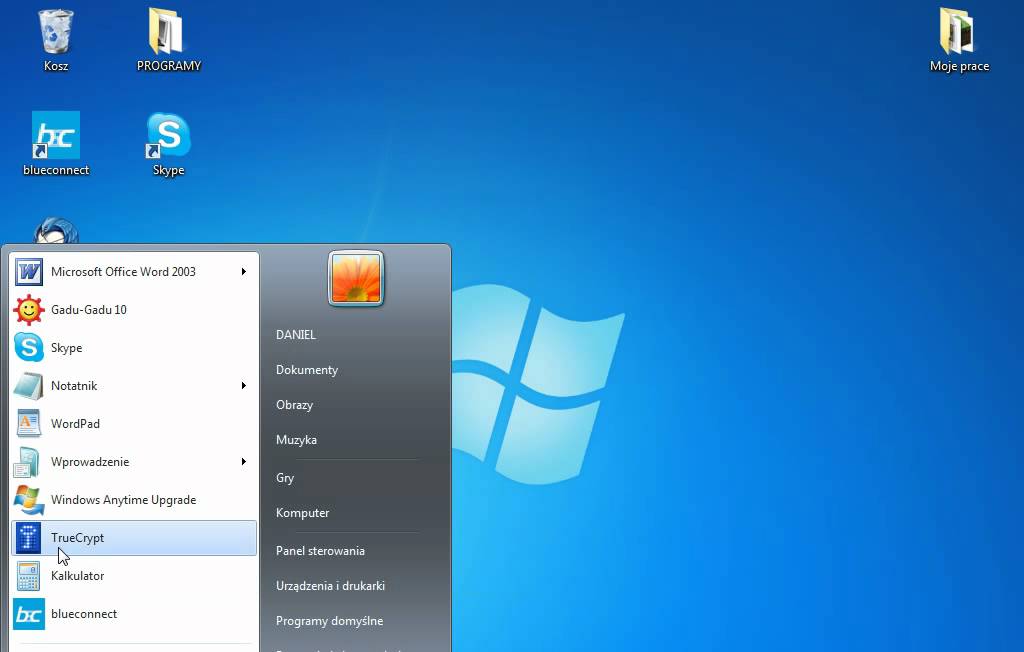This screenshot has width=1024, height=652.
Task: Open Dokumenty in the Start menu
Action: tap(307, 370)
